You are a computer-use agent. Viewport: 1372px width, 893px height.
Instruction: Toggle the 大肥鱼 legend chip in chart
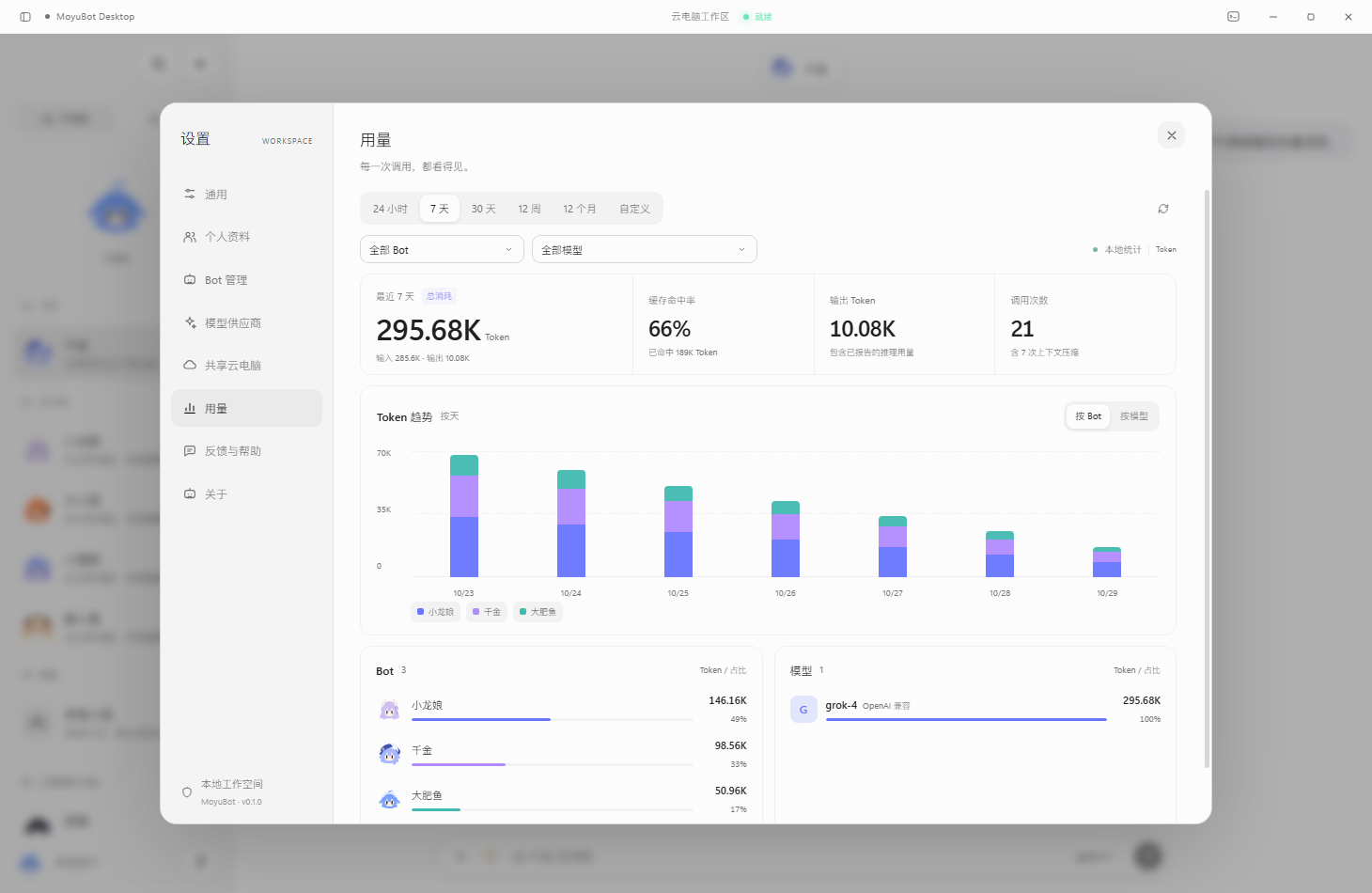point(538,612)
